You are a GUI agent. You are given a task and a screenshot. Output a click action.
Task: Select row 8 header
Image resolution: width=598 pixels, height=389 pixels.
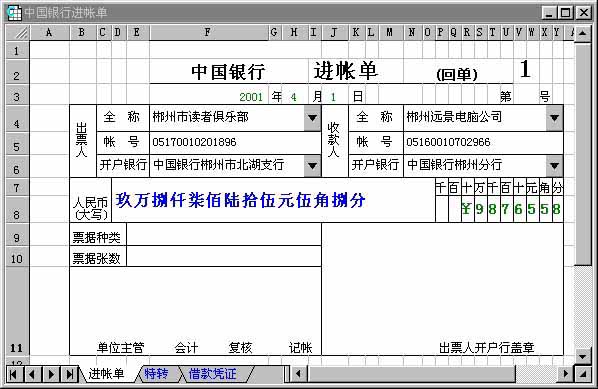(x=17, y=210)
